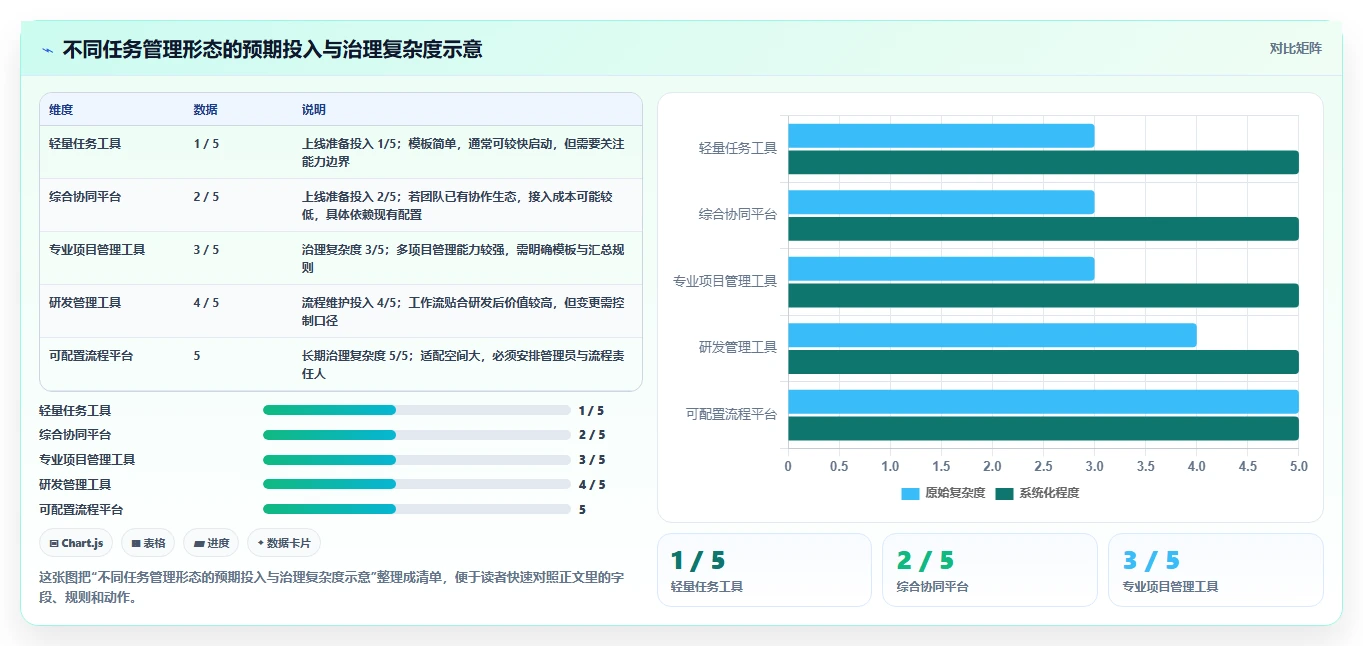
Task: Click 综合协同平台 green bar in chart
Action: coord(1043,229)
